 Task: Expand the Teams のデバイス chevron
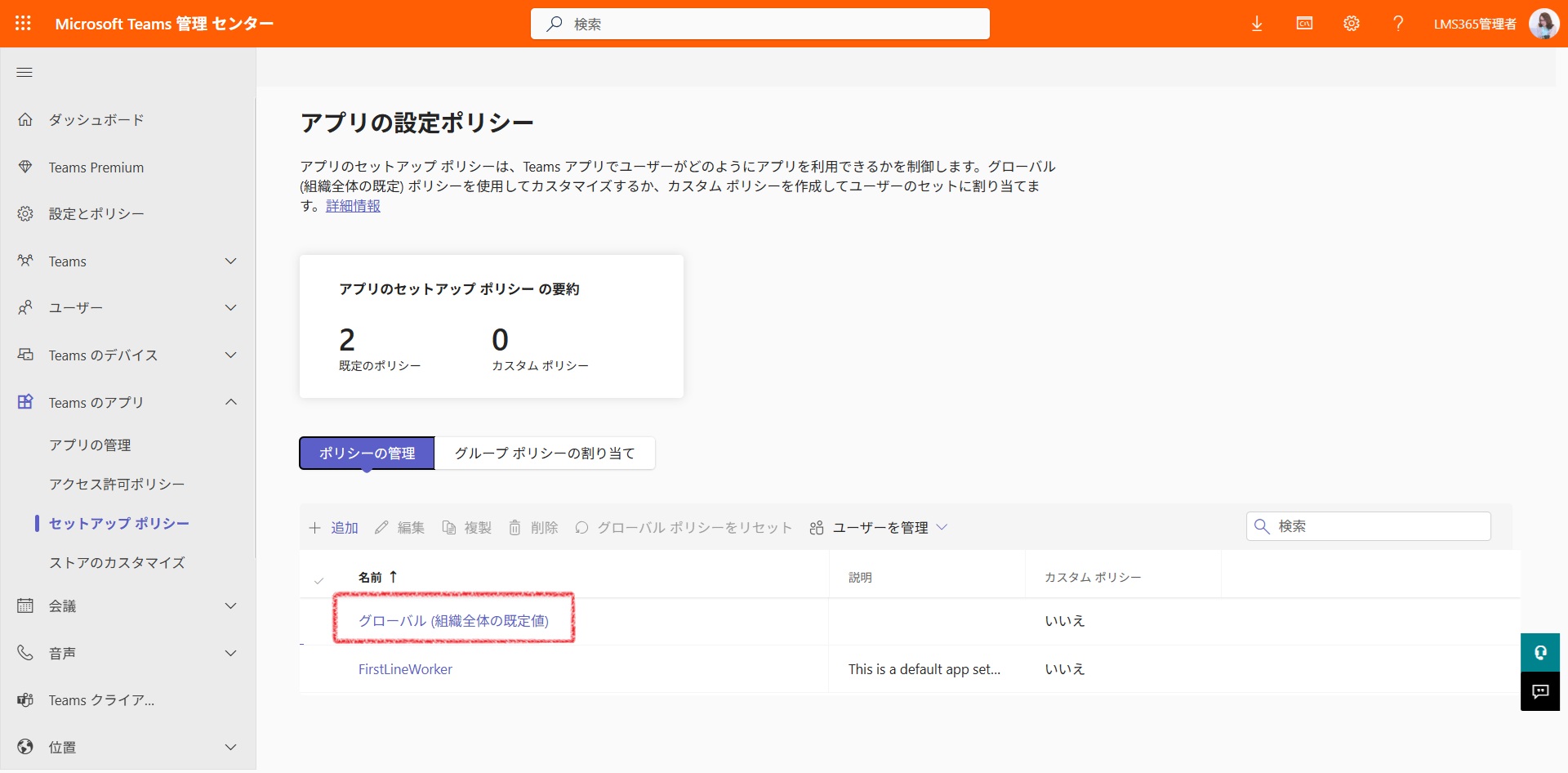coord(231,355)
